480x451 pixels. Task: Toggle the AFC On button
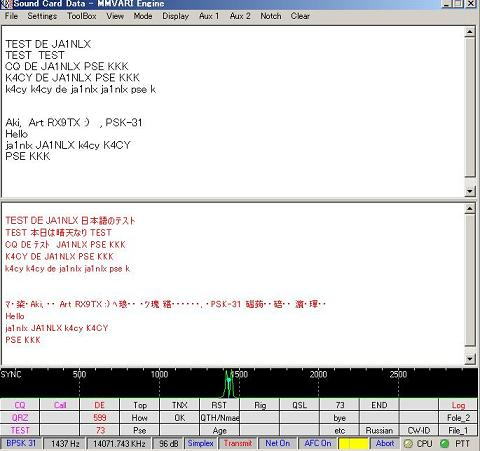coord(317,444)
